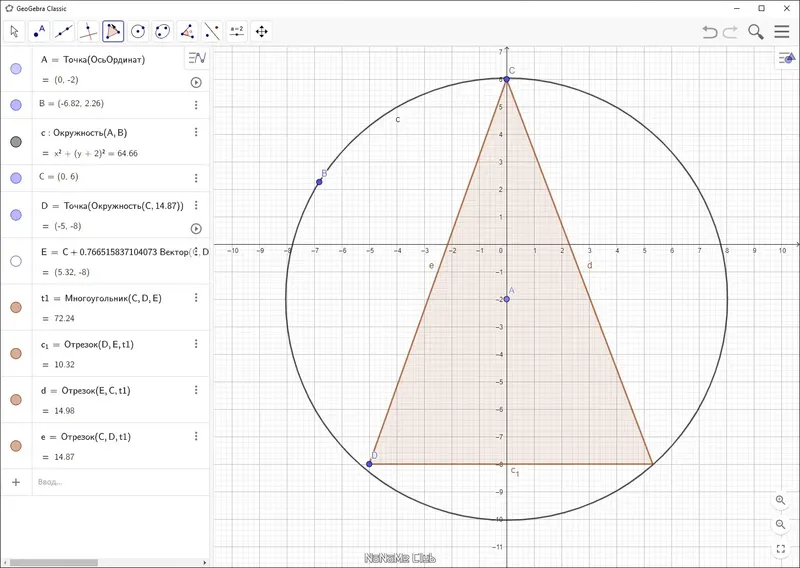The height and width of the screenshot is (568, 800).
Task: Zoom in on the graphics view
Action: coord(780,500)
